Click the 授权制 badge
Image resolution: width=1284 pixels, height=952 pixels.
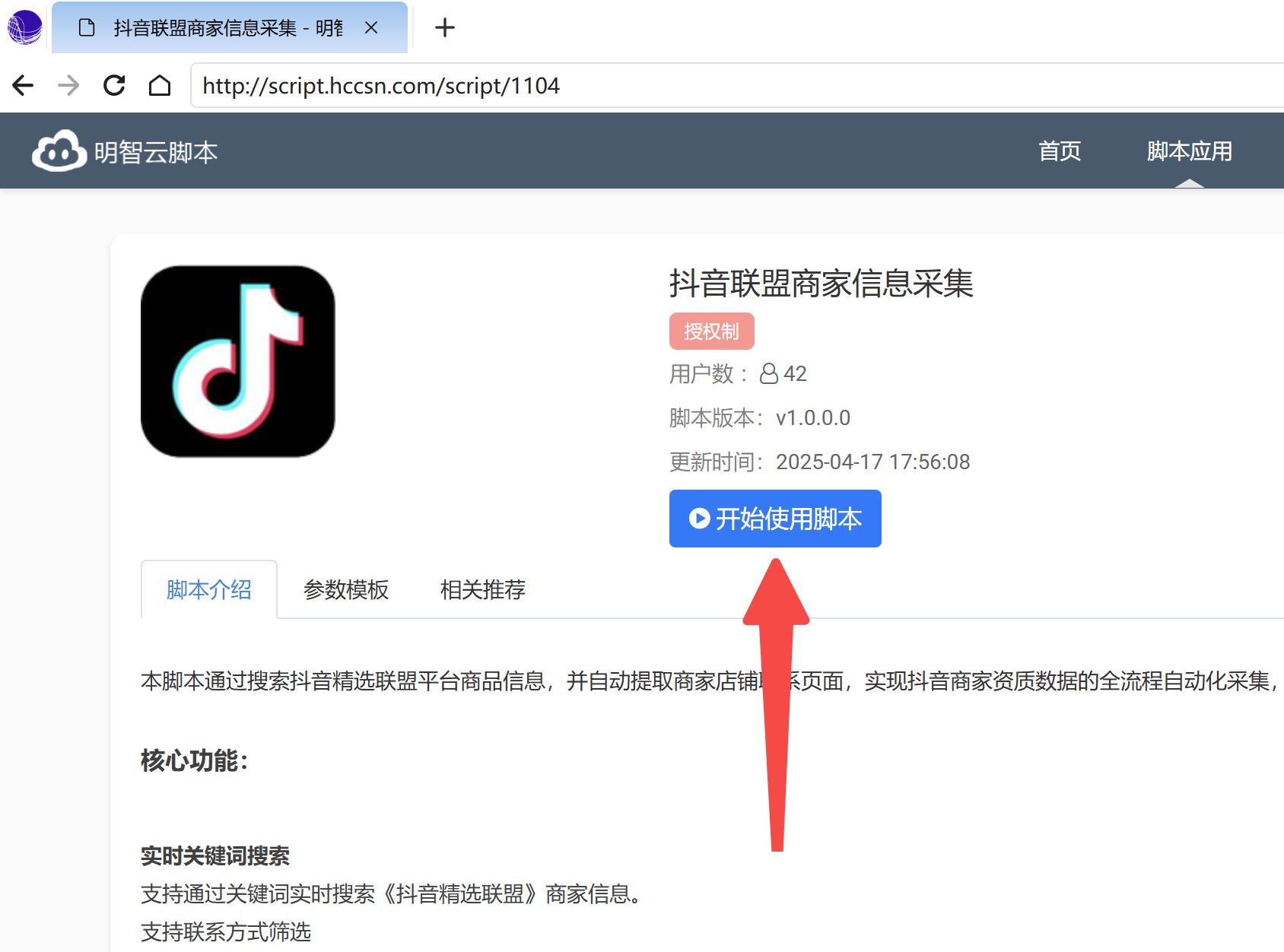coord(712,332)
